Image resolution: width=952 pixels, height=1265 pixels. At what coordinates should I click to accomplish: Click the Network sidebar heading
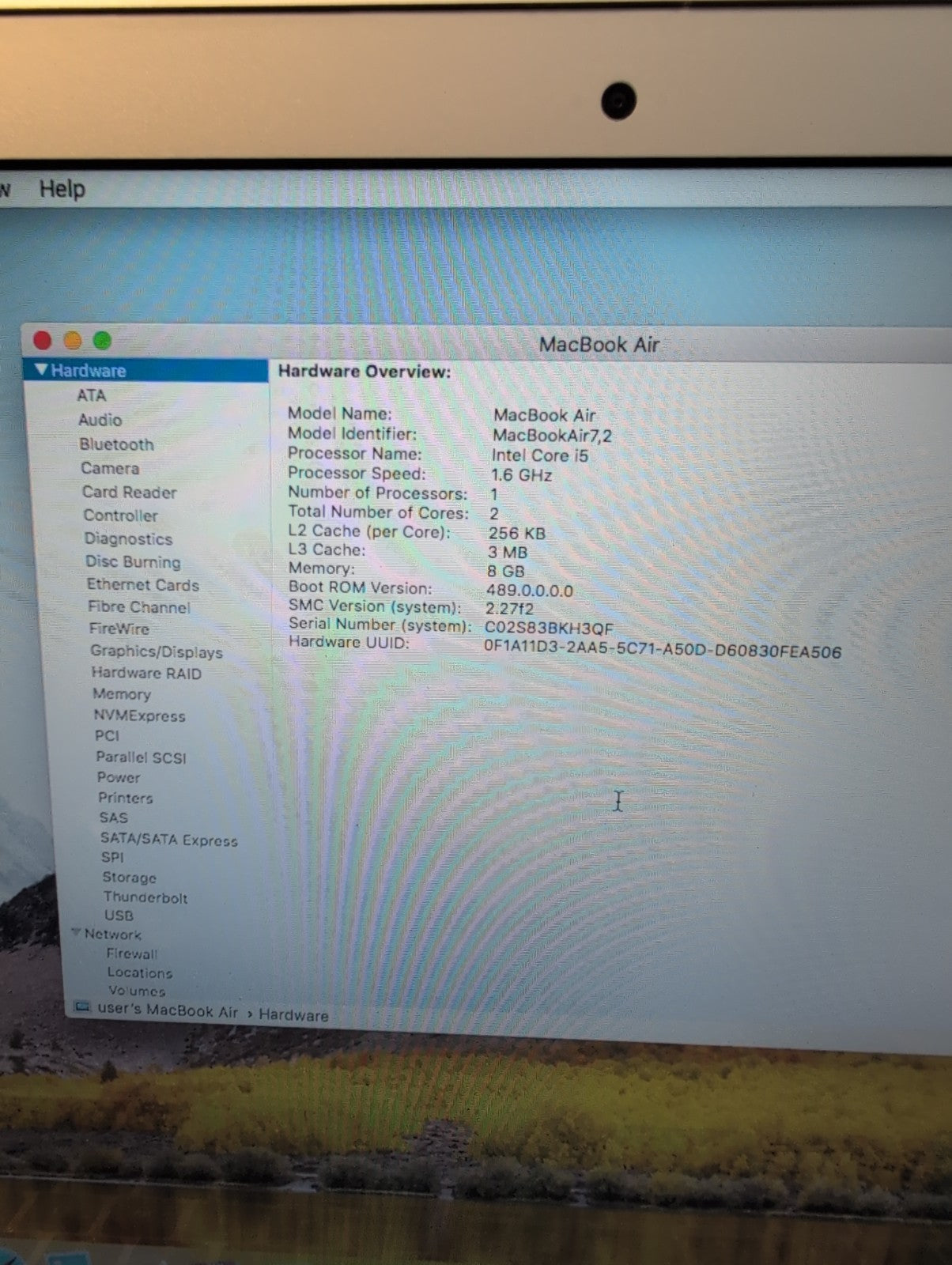(x=112, y=935)
